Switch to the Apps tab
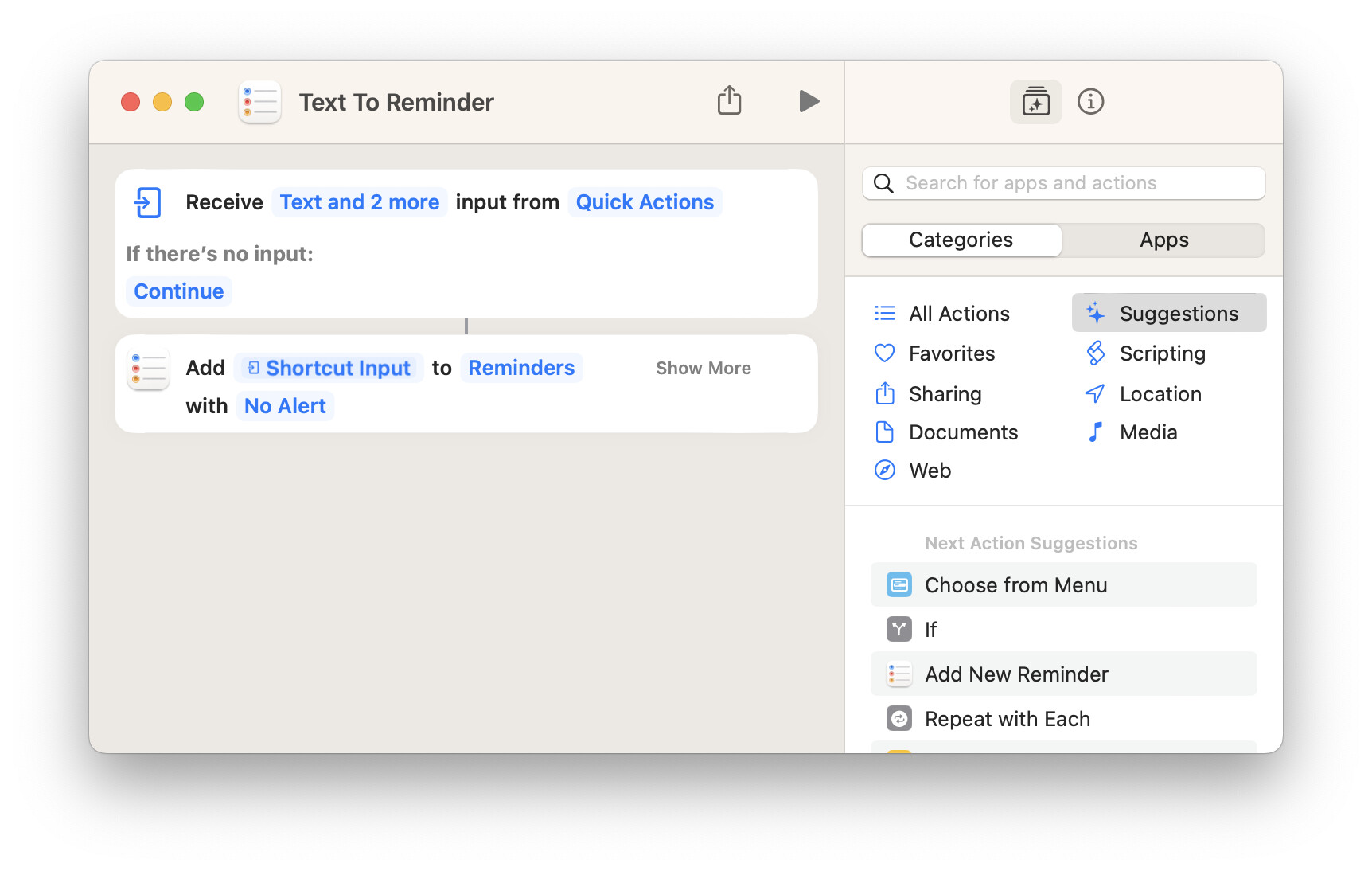The image size is (1372, 871). [1163, 240]
